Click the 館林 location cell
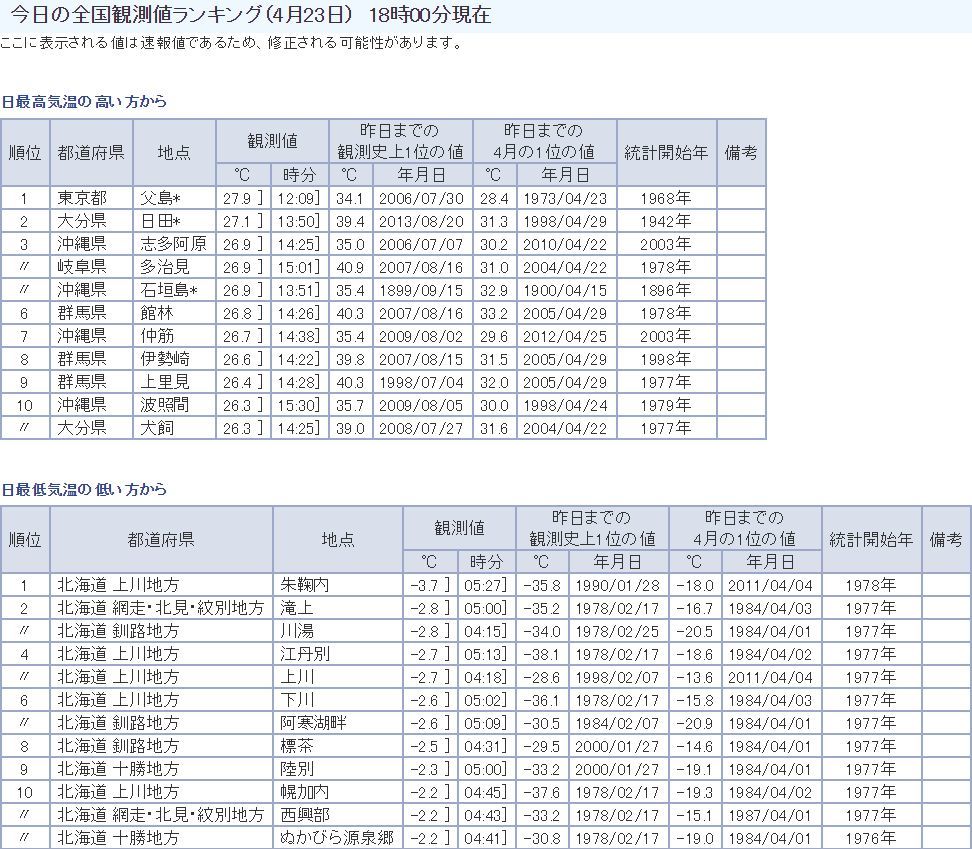The width and height of the screenshot is (972, 849). tap(158, 313)
